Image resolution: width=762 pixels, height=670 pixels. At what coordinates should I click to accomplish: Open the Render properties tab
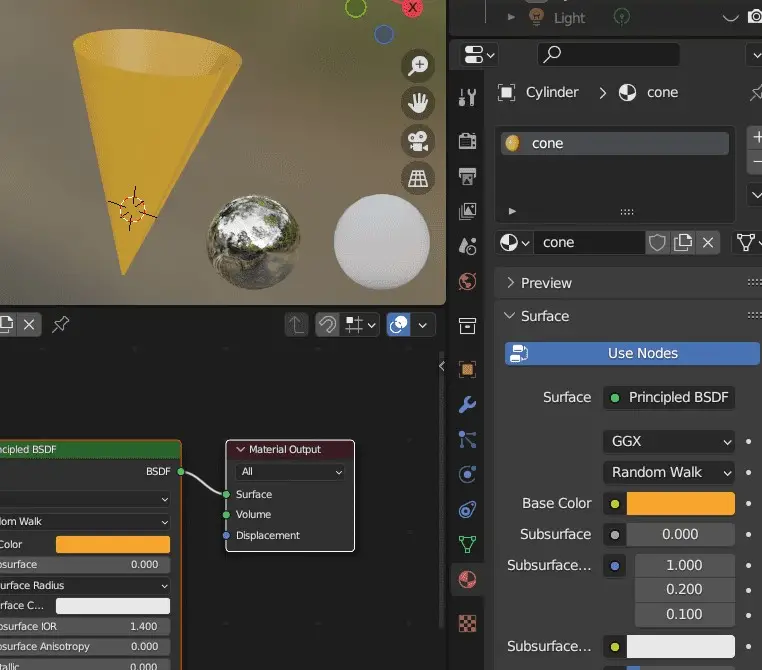point(467,141)
